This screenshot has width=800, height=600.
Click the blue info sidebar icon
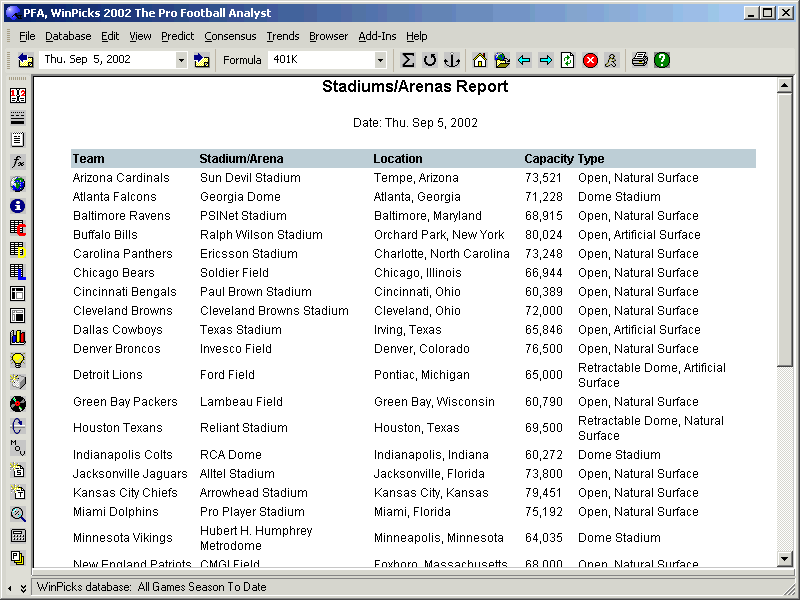click(x=18, y=206)
